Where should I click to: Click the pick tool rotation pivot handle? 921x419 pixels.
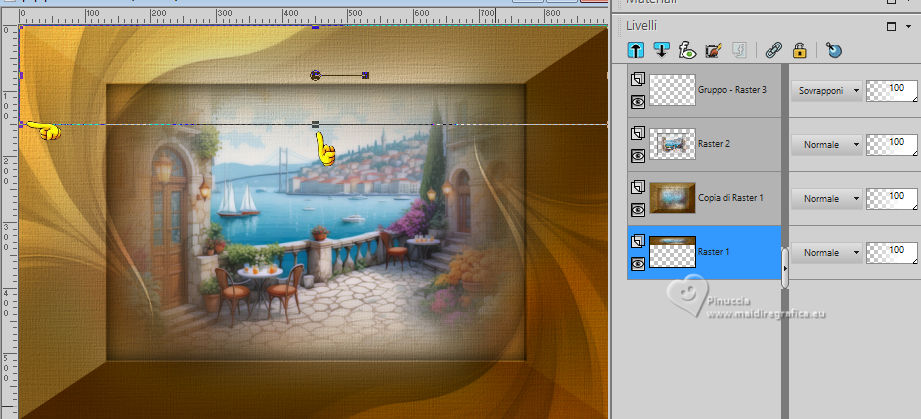pyautogui.click(x=315, y=75)
